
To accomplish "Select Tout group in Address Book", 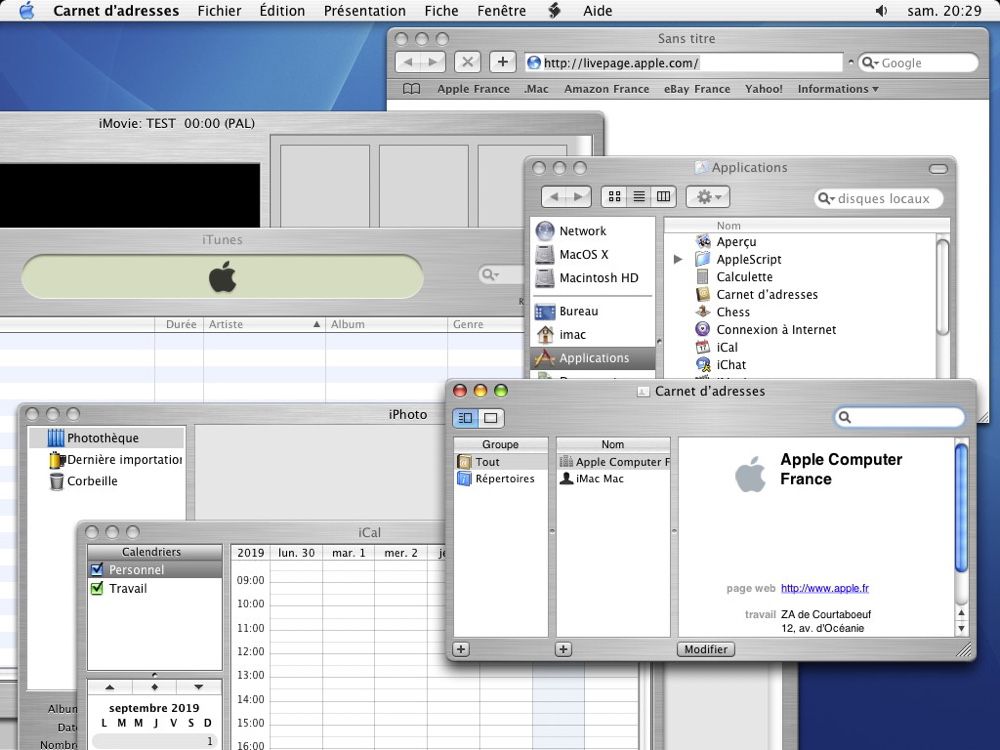I will [500, 462].
